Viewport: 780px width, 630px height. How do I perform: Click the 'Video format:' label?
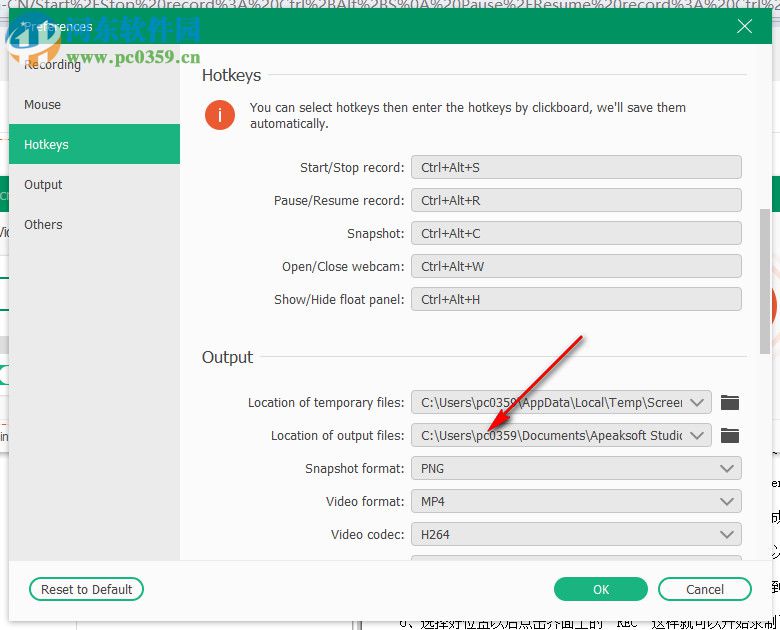[365, 502]
